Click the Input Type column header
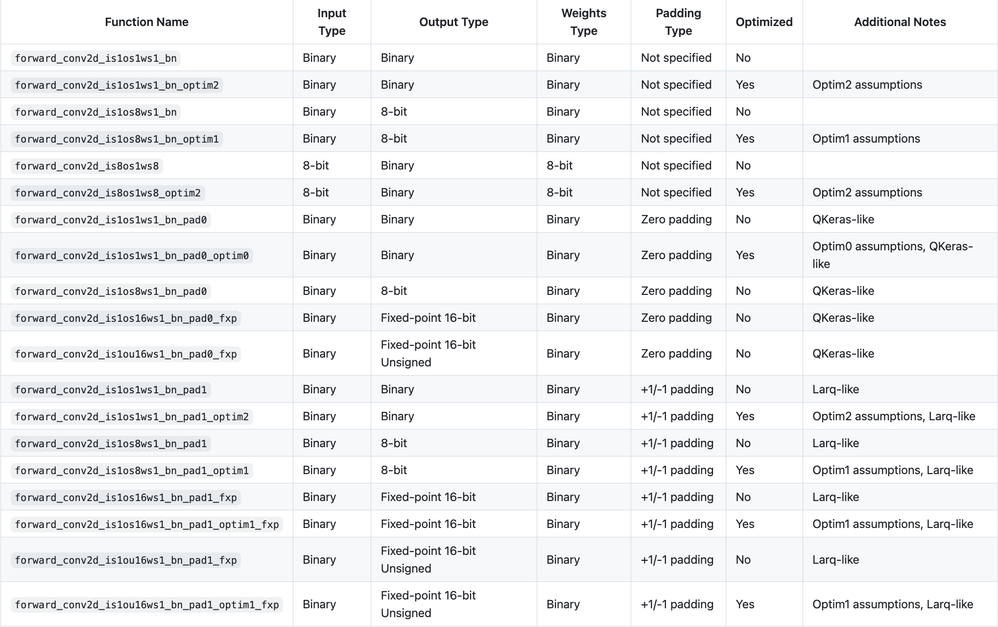Viewport: 998px width, 627px height. tap(331, 22)
